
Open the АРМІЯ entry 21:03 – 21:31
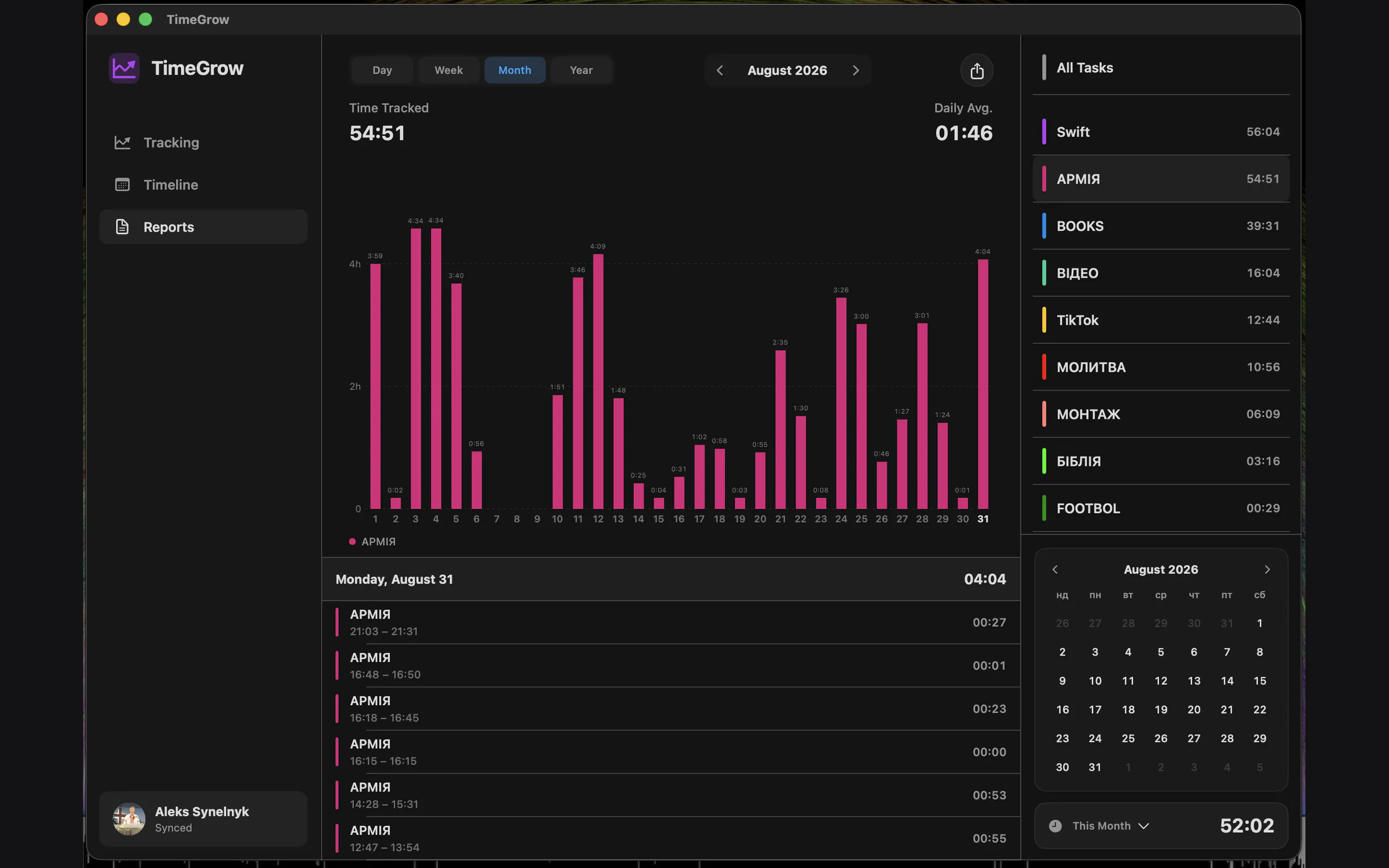click(671, 622)
